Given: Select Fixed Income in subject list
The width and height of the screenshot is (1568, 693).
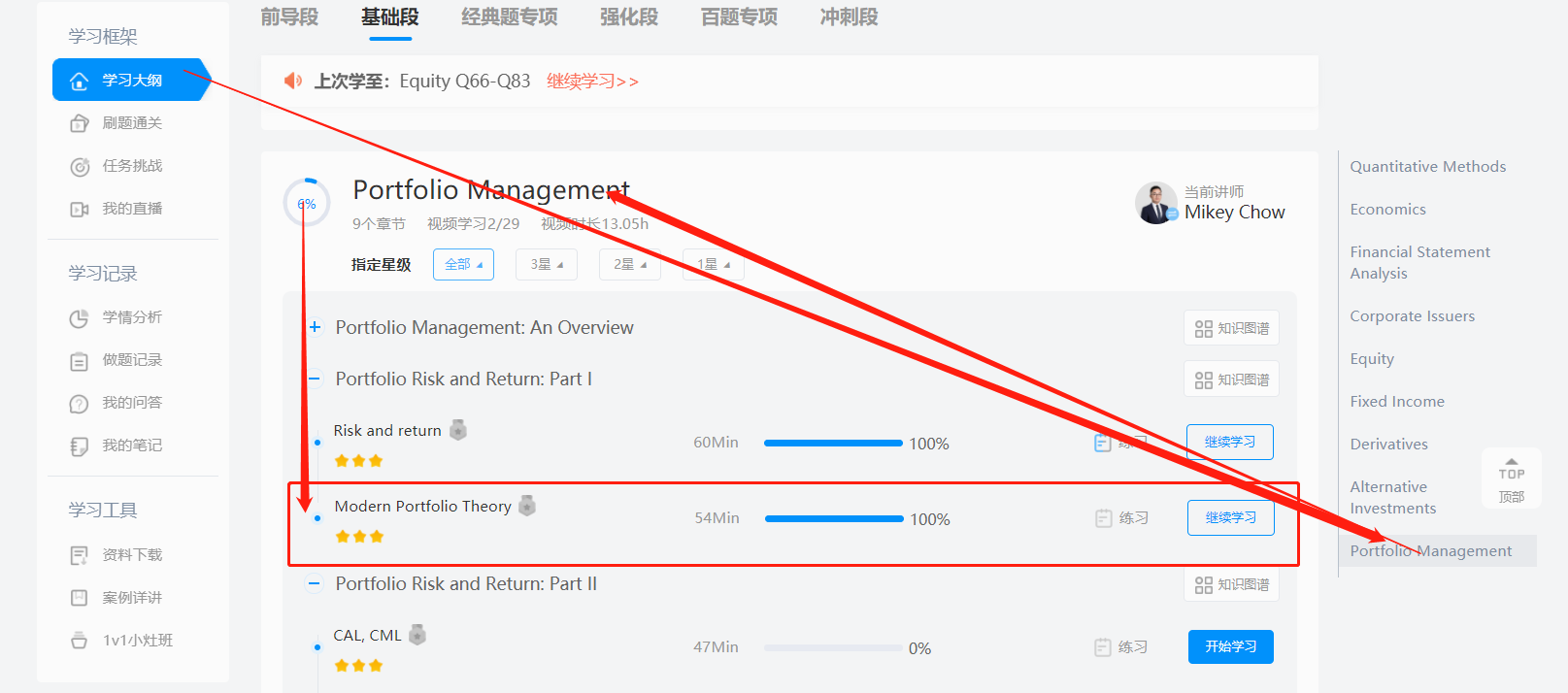Looking at the screenshot, I should click(1396, 402).
